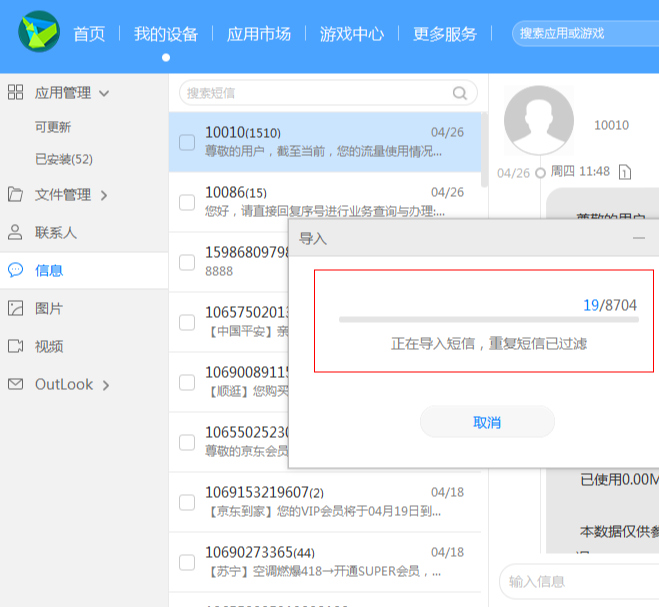This screenshot has height=607, width=659.
Task: Switch to 我的设备 tab
Action: click(x=166, y=34)
